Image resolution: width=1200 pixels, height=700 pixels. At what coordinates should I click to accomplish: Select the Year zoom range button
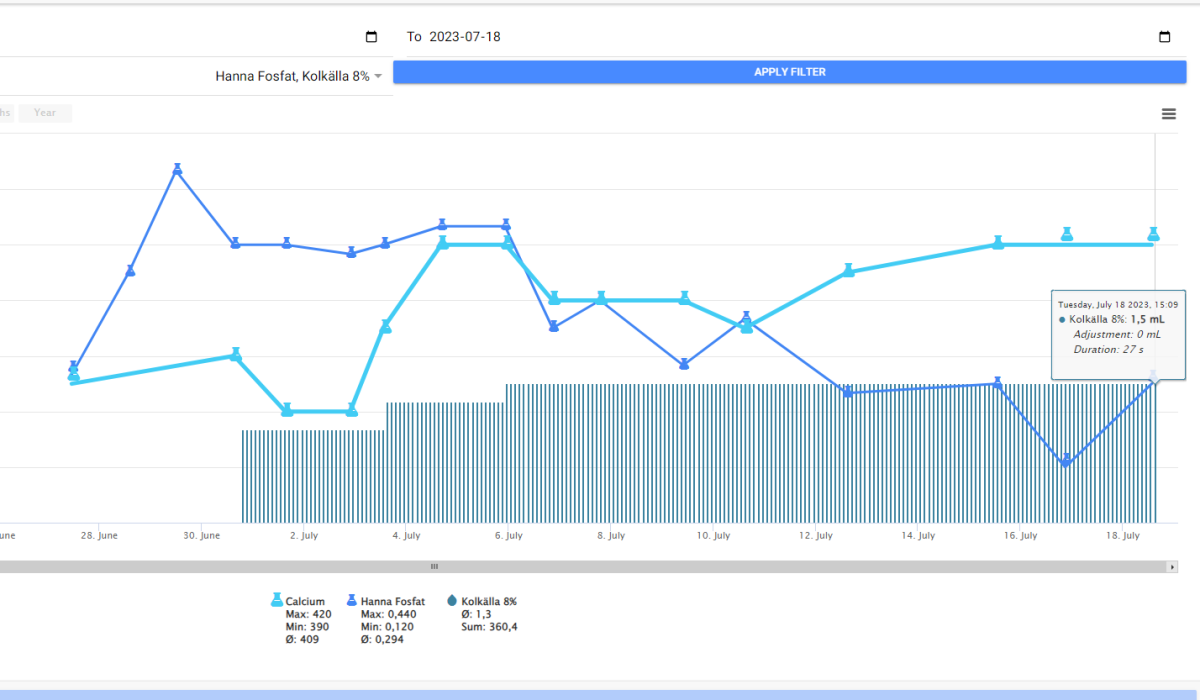[45, 113]
